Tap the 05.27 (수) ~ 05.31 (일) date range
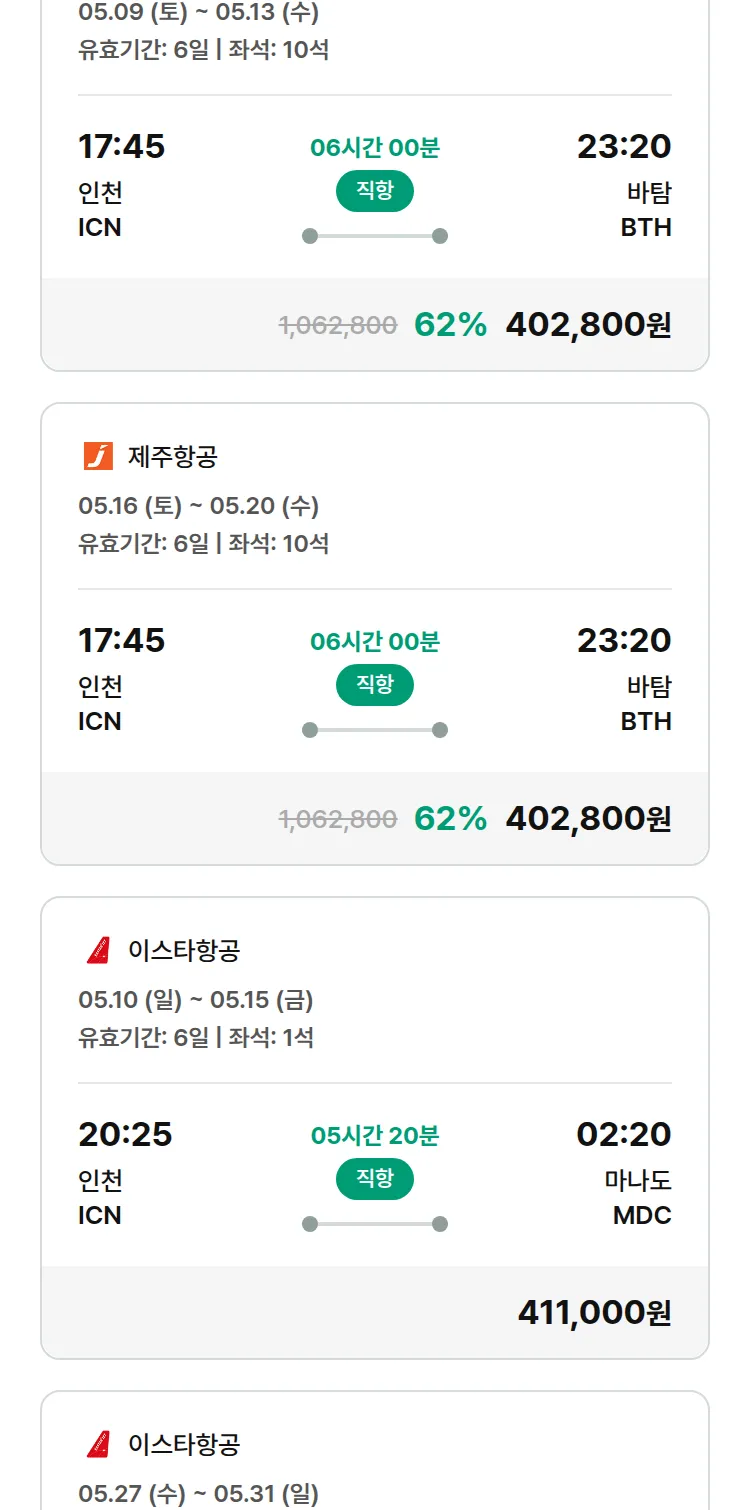The width and height of the screenshot is (750, 1510). tap(198, 1494)
